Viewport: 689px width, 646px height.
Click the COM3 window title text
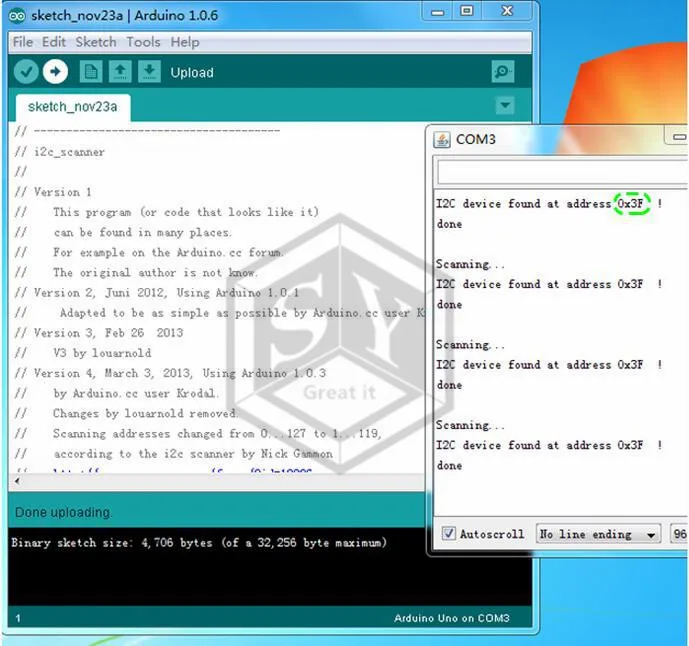point(475,139)
